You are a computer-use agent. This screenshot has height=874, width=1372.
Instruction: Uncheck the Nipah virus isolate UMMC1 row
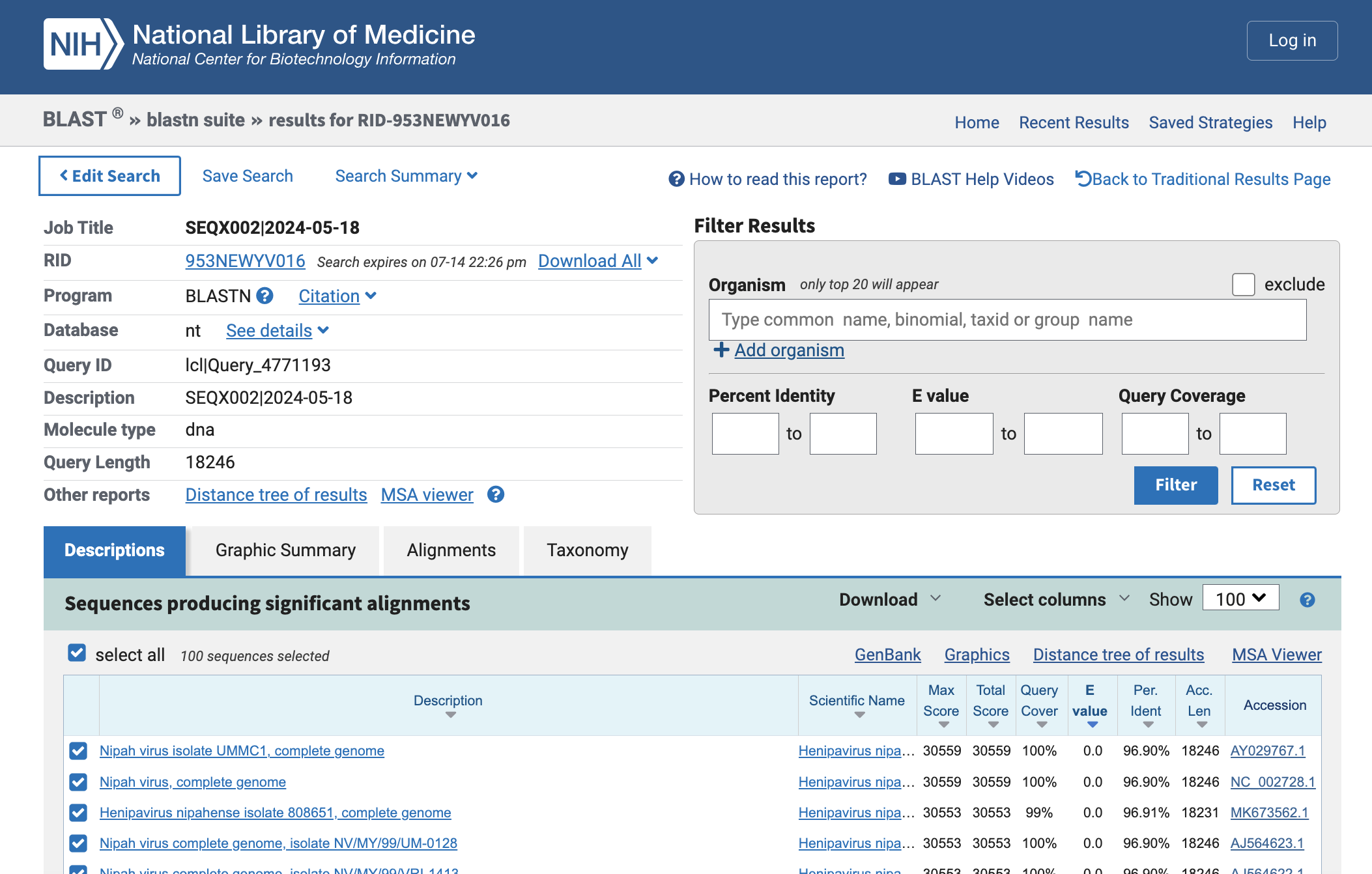[78, 751]
